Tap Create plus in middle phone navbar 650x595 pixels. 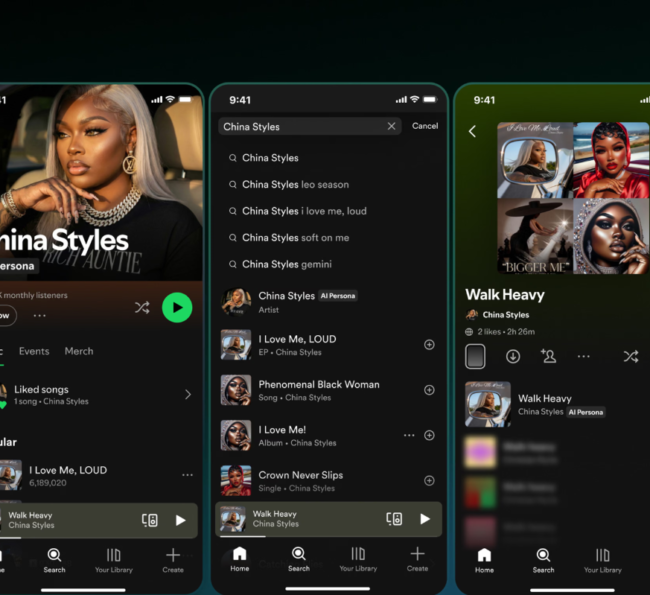pos(417,559)
